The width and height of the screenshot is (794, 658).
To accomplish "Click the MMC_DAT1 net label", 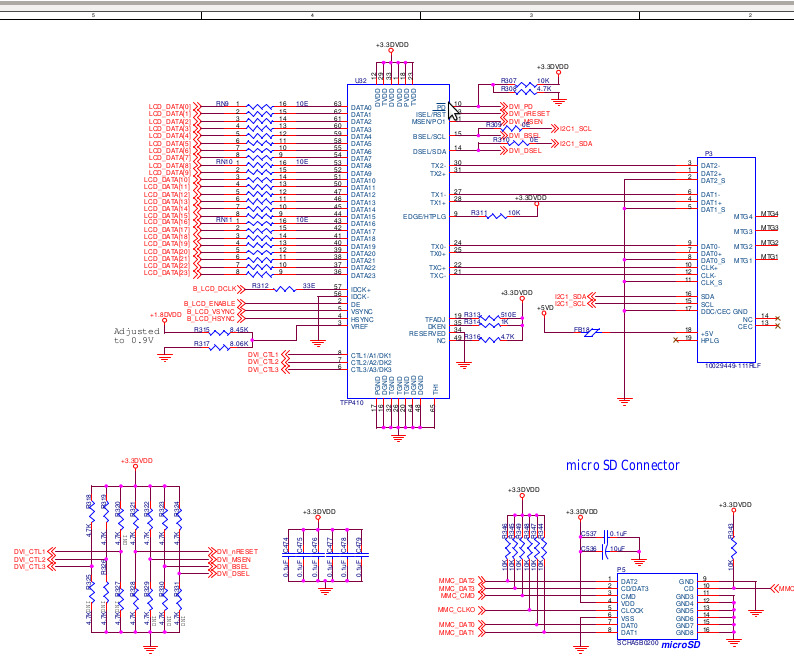I will click(x=457, y=633).
